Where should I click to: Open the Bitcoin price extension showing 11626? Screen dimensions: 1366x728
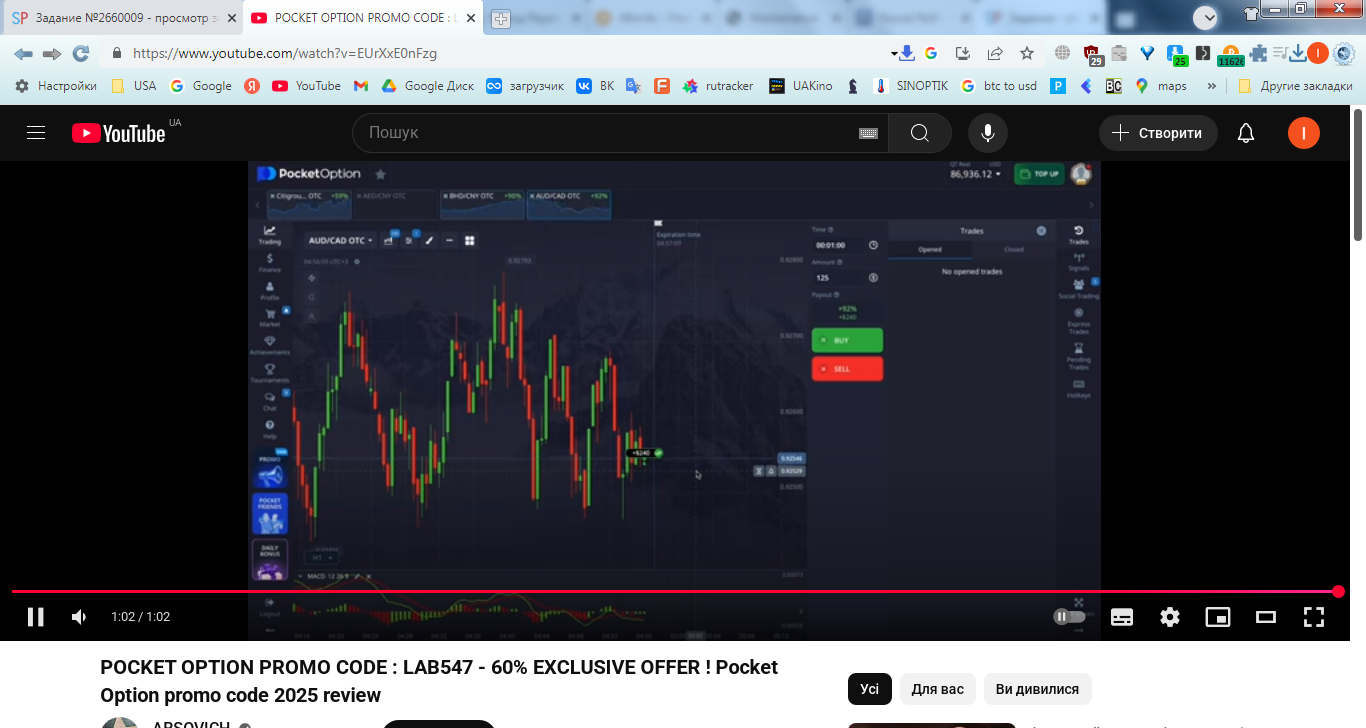point(1230,55)
